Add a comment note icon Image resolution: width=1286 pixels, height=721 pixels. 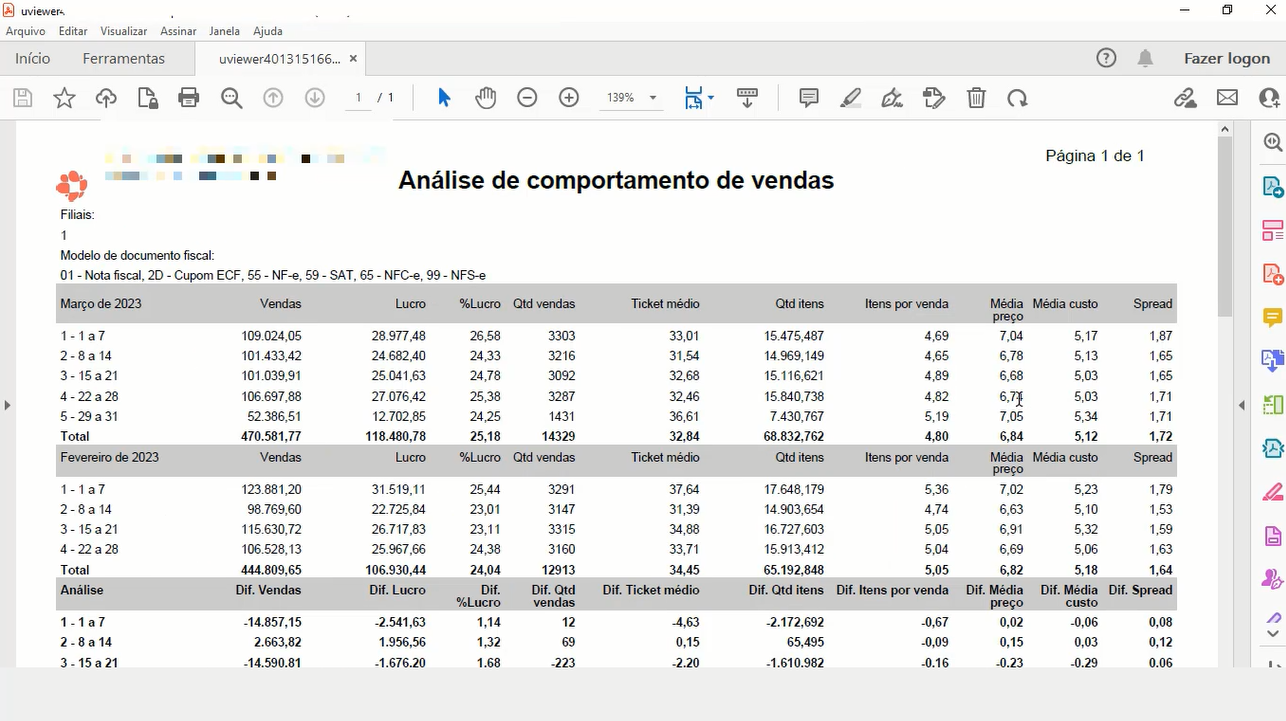click(809, 98)
